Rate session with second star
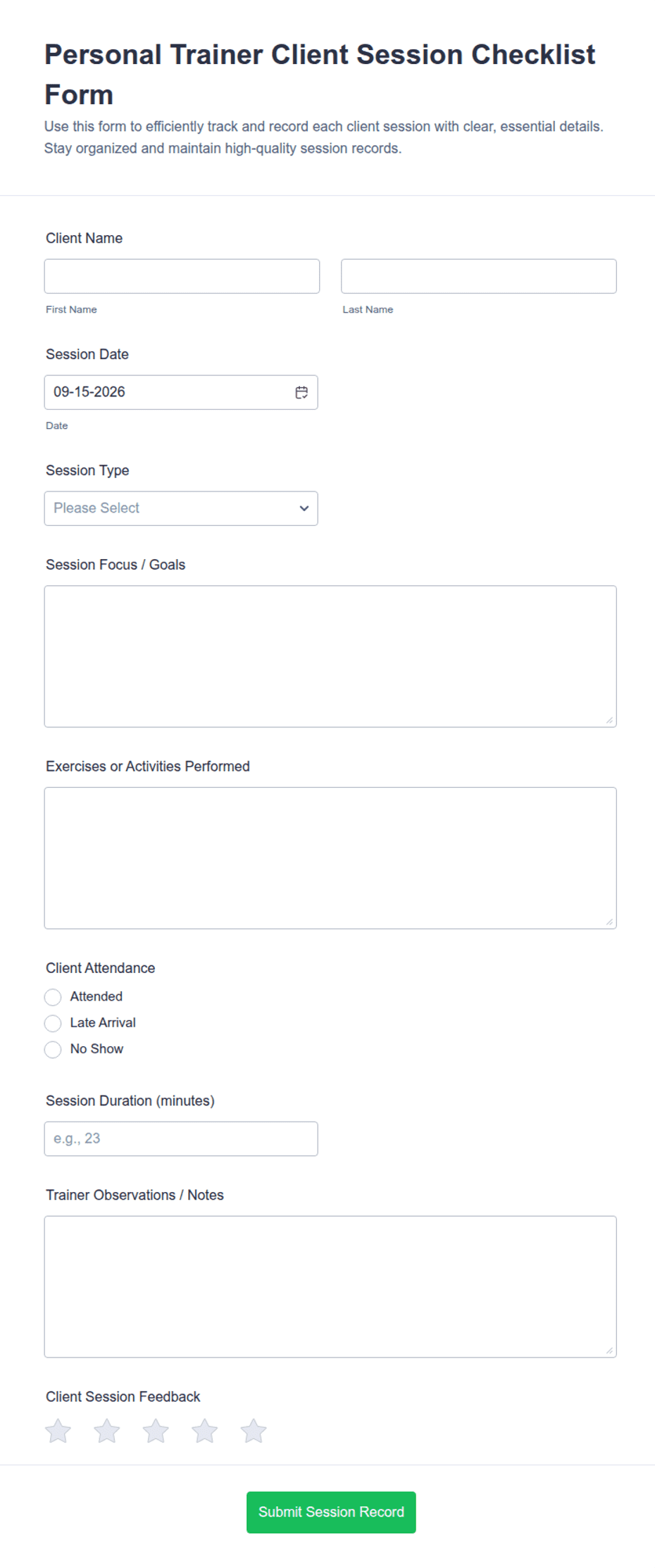This screenshot has height=1568, width=655. point(107,1431)
